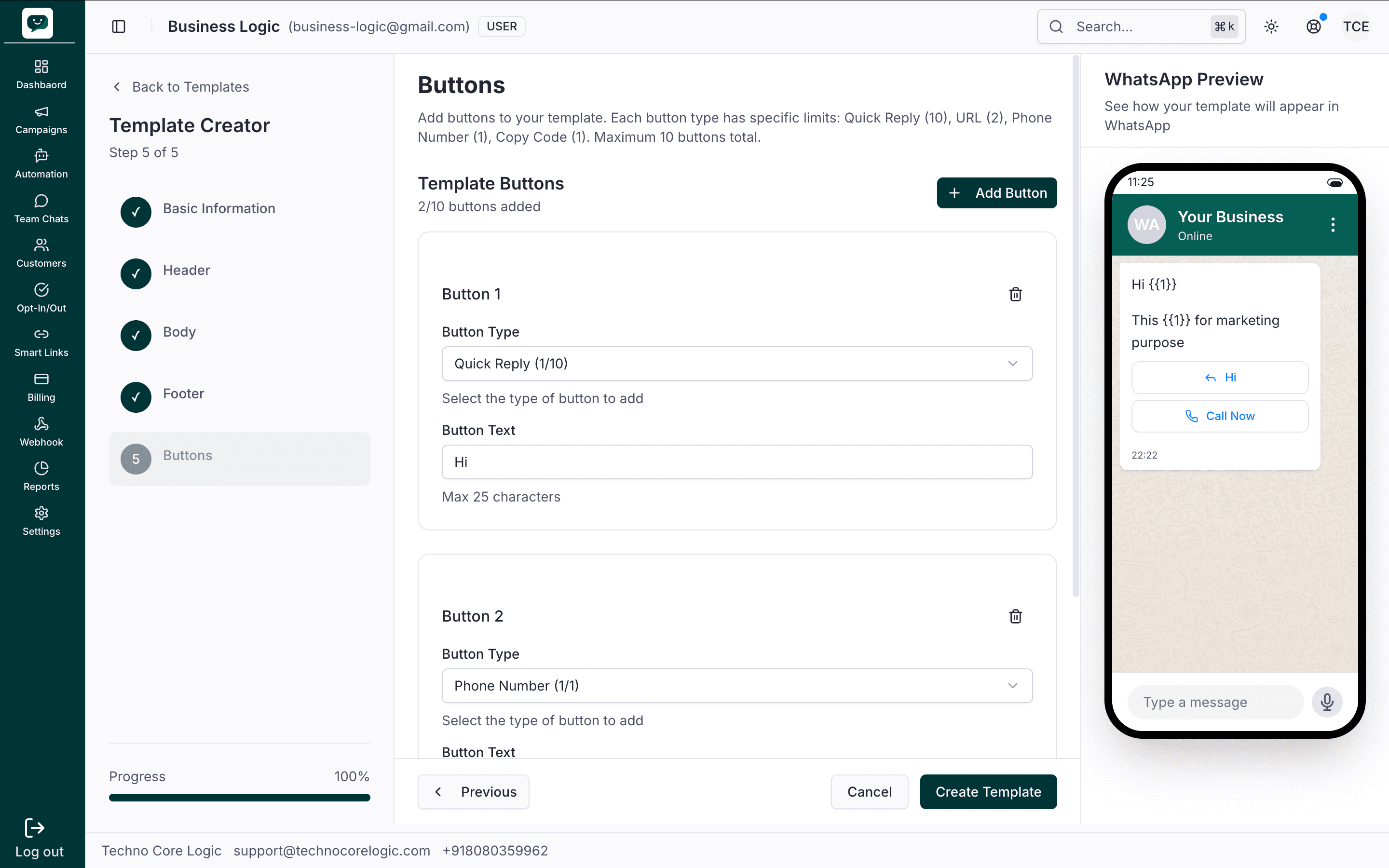Viewport: 1389px width, 868px height.
Task: Open Opt-In/Out page
Action: click(41, 298)
